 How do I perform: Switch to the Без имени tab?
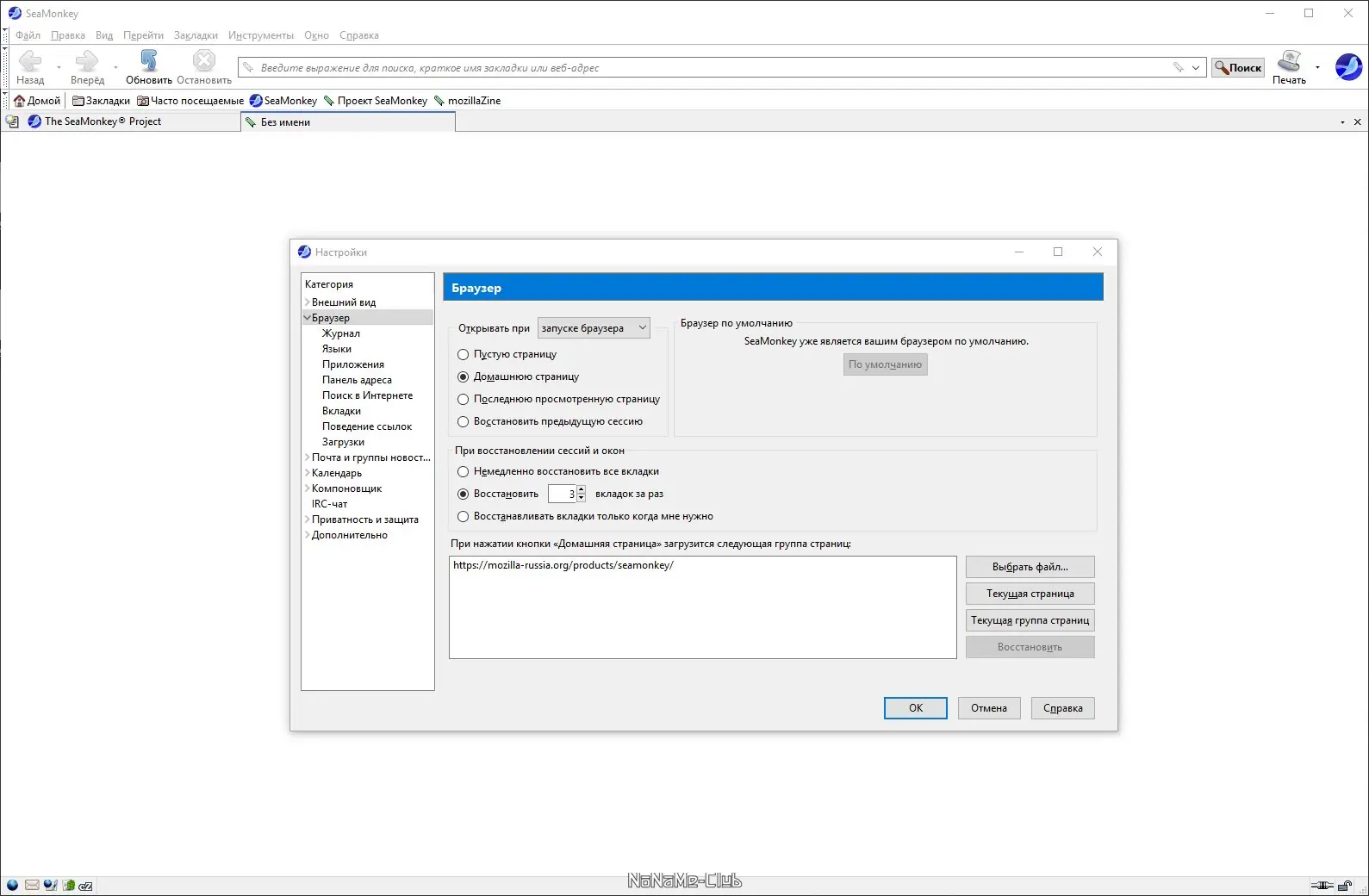(x=348, y=122)
